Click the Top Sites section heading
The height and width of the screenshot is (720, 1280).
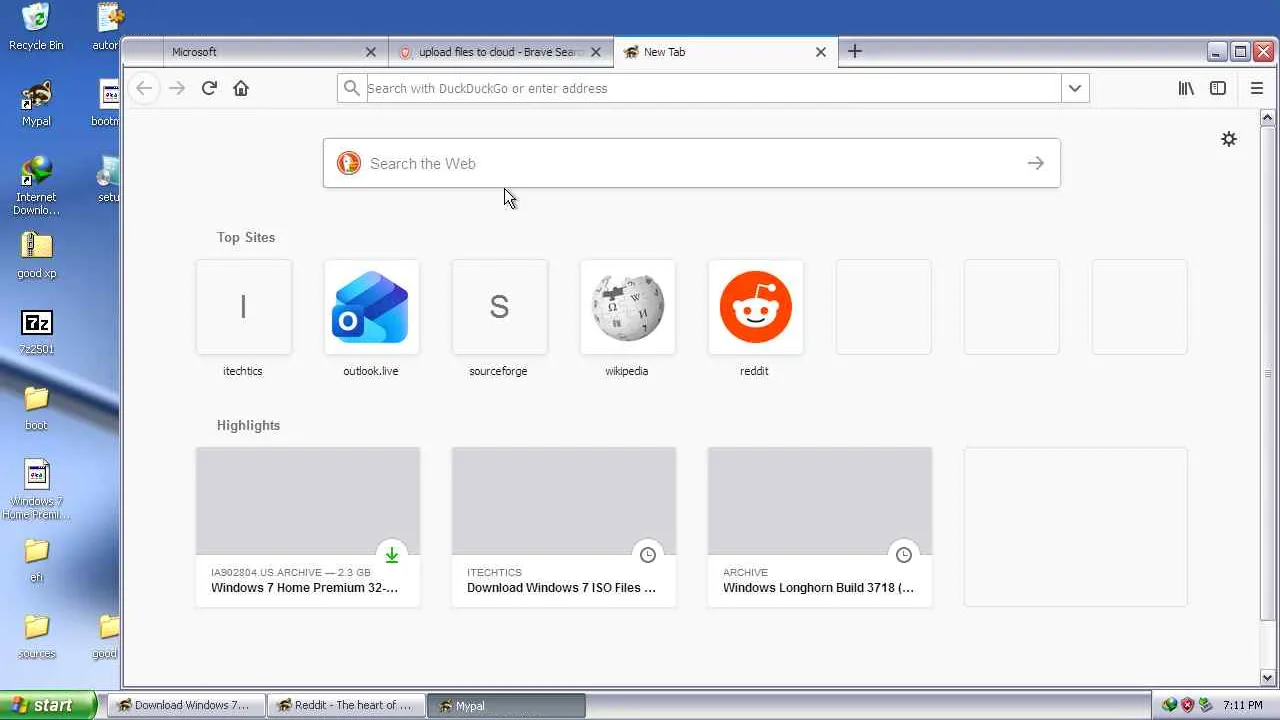click(246, 237)
